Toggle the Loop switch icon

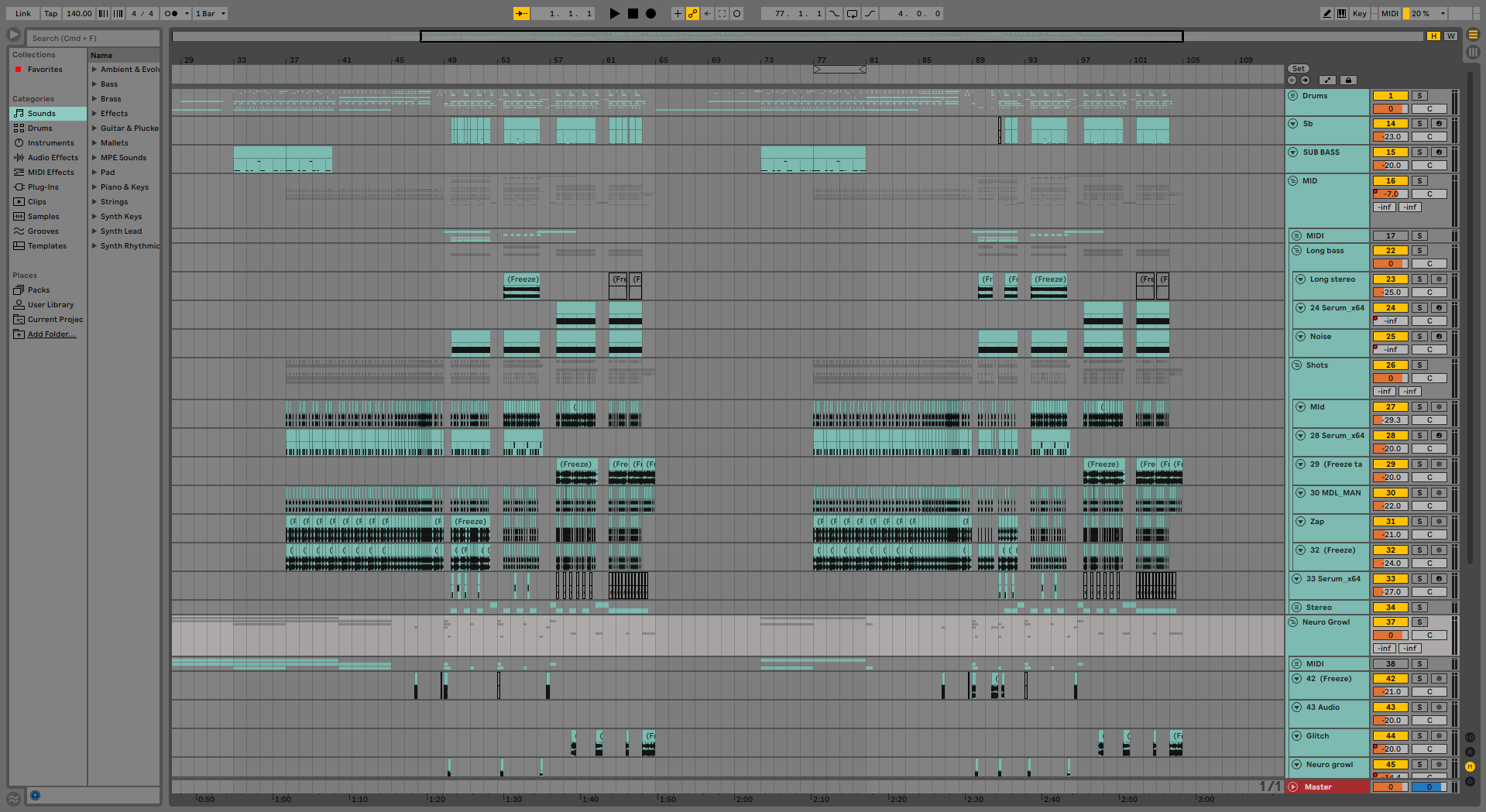(x=852, y=13)
